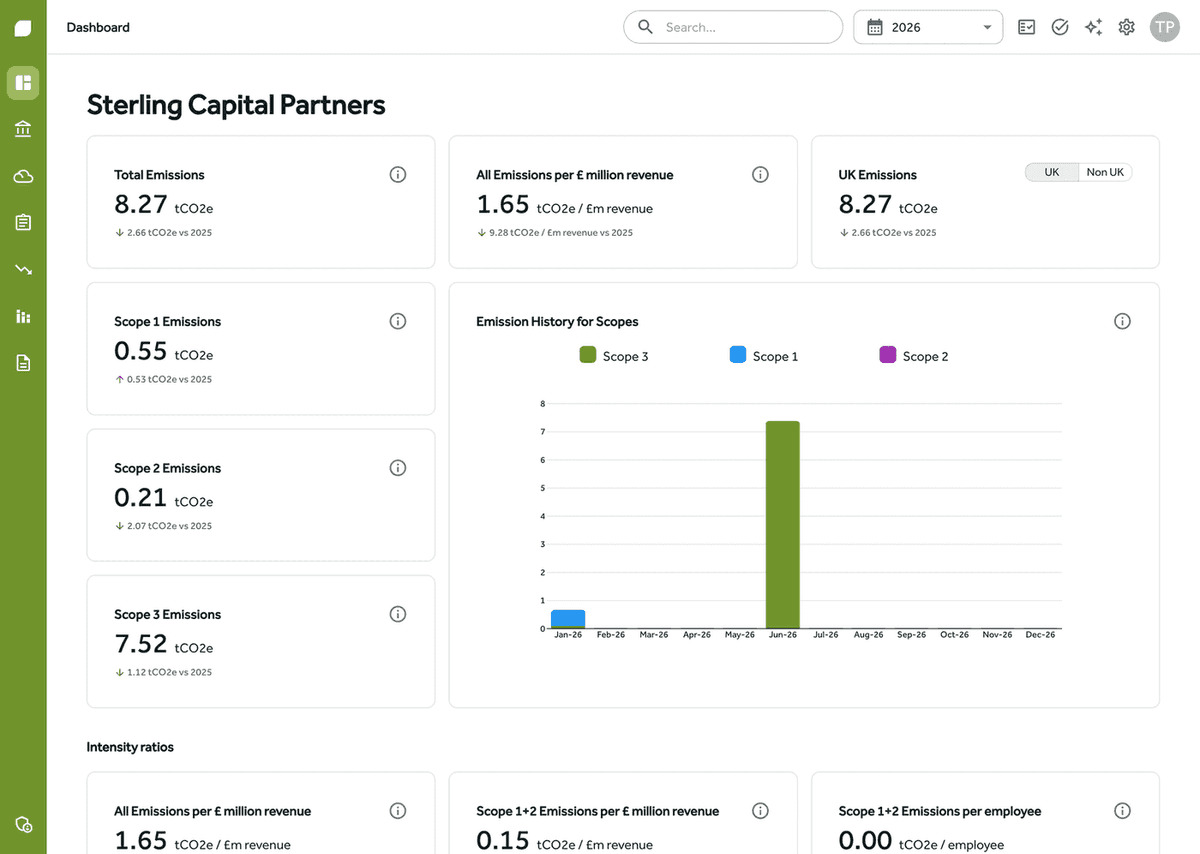The width and height of the screenshot is (1200, 854).
Task: Click the Jun-26 green Scope 3 bar
Action: [783, 525]
